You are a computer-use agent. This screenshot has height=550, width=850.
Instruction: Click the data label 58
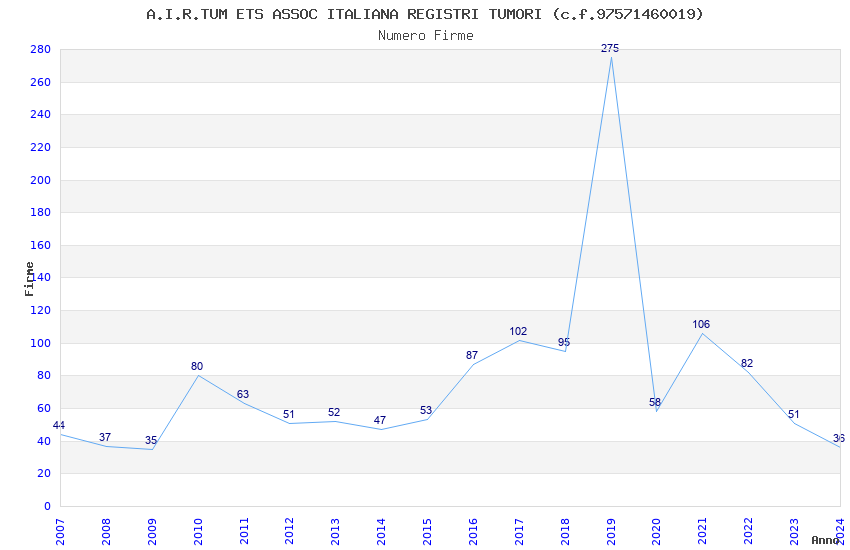(x=655, y=402)
